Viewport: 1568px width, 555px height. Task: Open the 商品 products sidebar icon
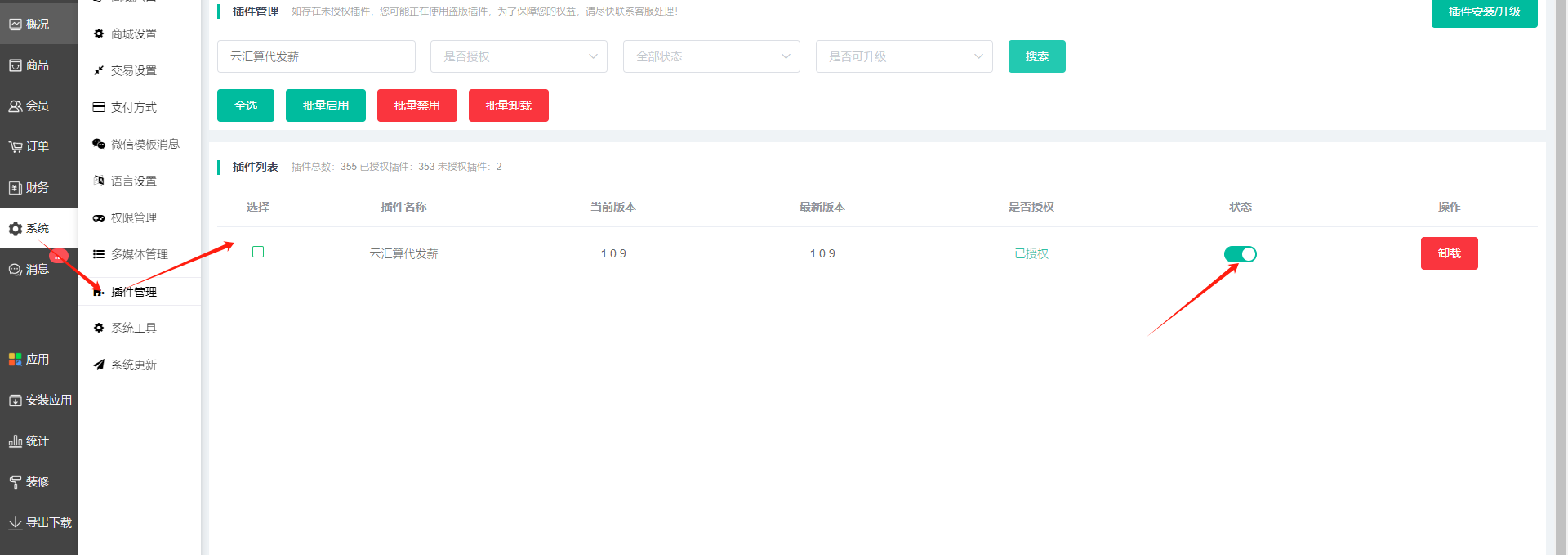pos(15,65)
